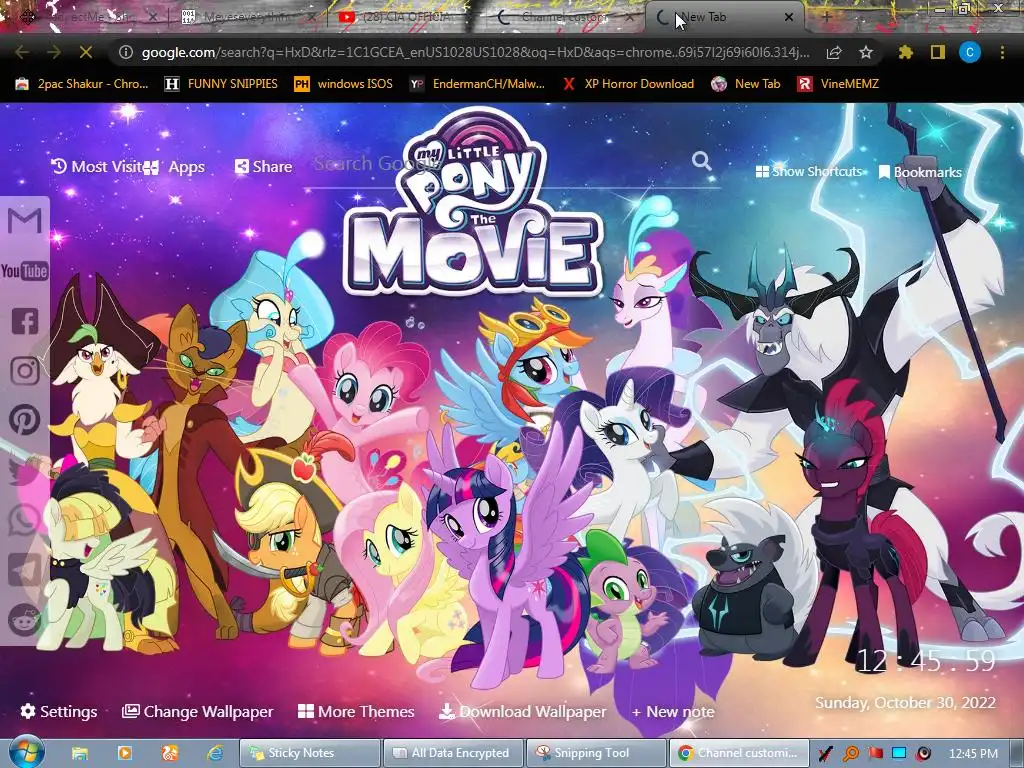Launch Internet Explorer from taskbar
The image size is (1024, 768).
tap(214, 753)
